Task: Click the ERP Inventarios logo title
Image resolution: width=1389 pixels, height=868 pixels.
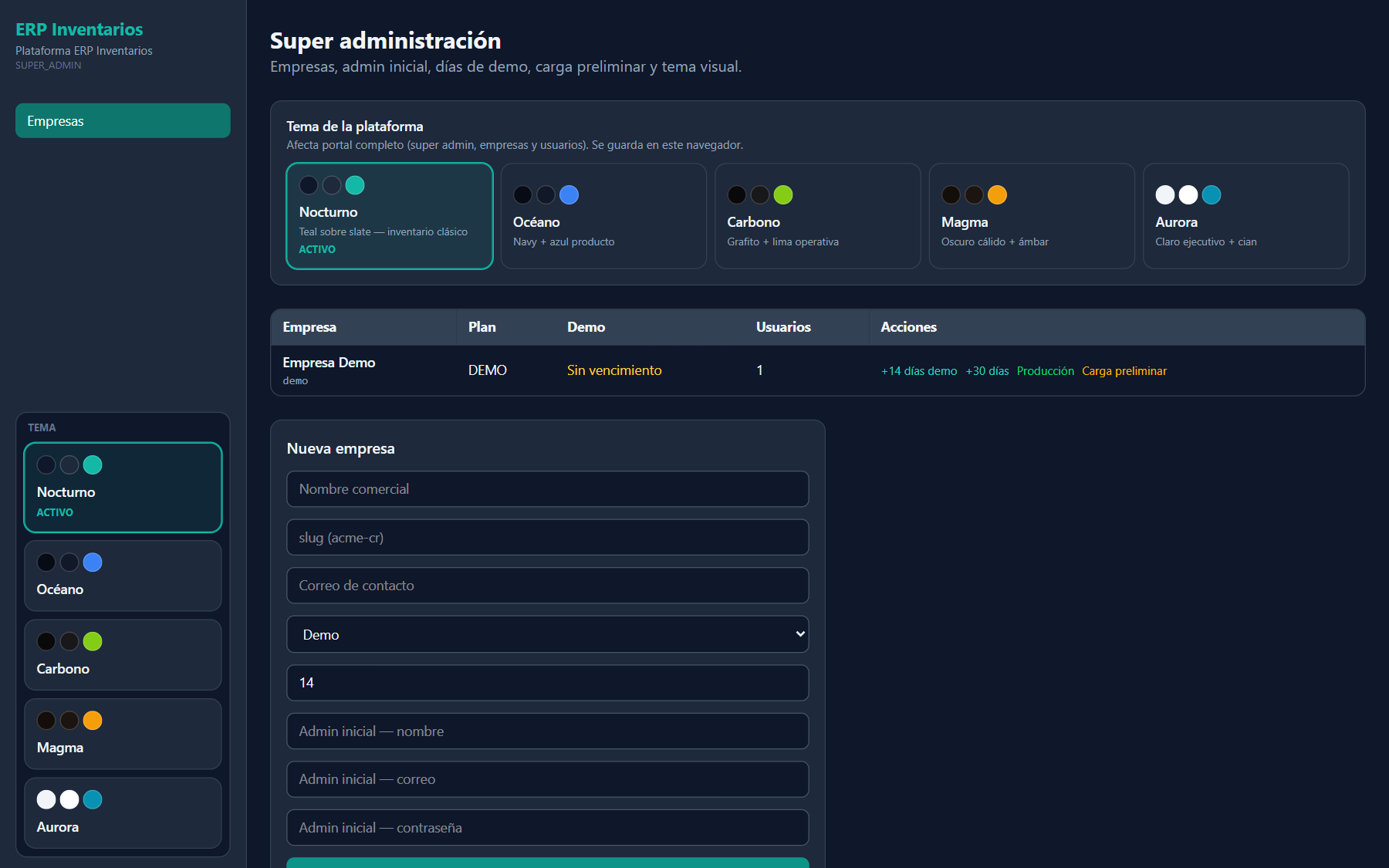Action: pos(79,29)
